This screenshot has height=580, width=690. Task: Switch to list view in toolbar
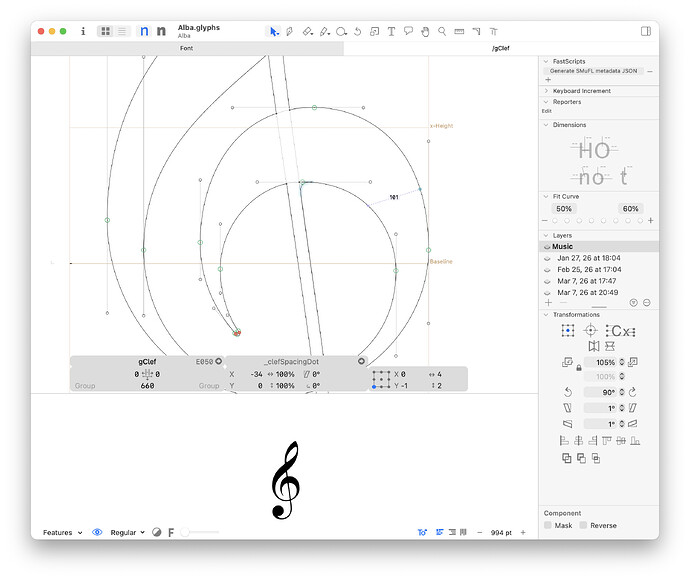[122, 31]
